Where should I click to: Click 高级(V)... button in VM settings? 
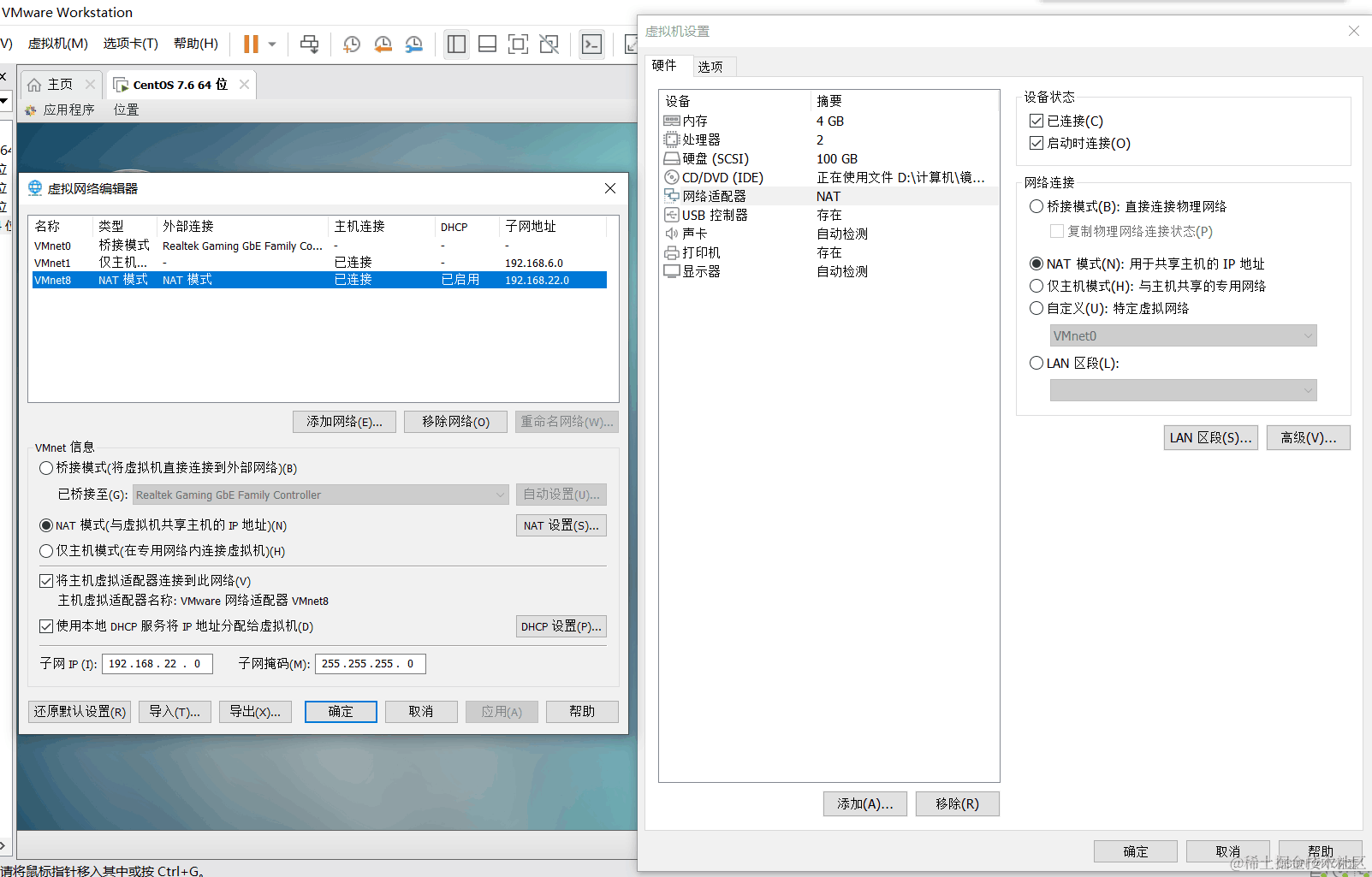(1308, 438)
